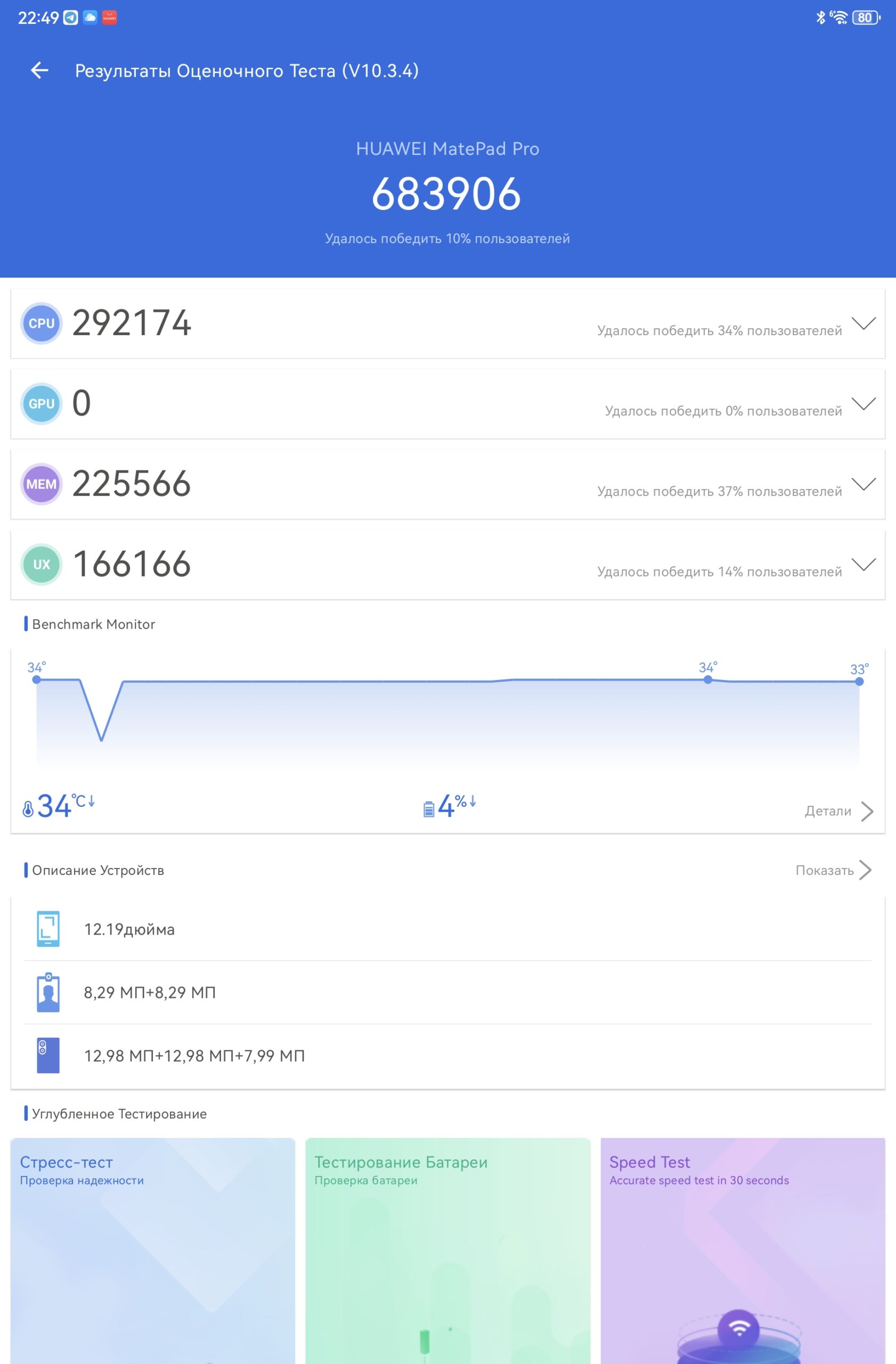Open the Тестирование Батареи card
This screenshot has height=1364, width=896.
click(x=448, y=1251)
